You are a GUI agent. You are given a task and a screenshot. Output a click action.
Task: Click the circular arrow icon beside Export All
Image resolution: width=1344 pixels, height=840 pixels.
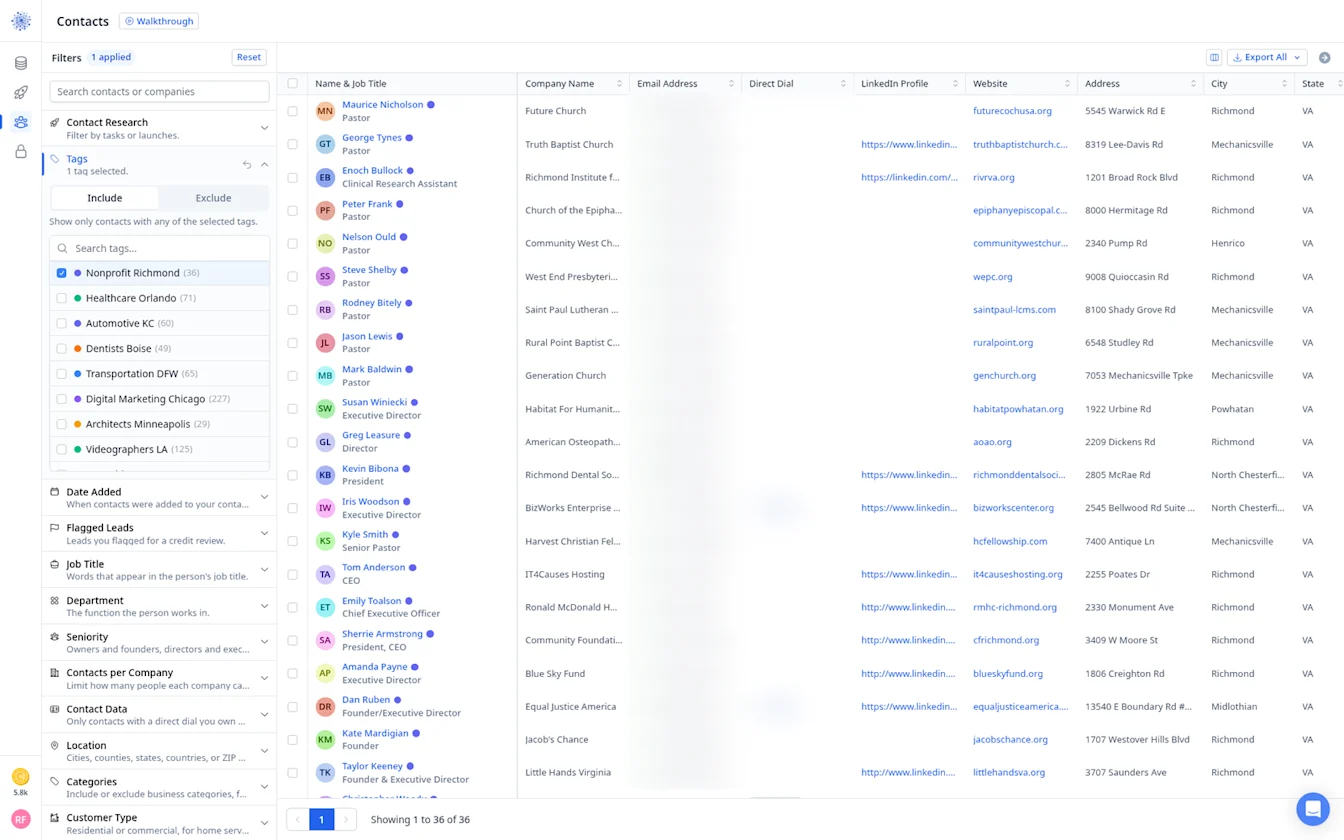point(1325,57)
